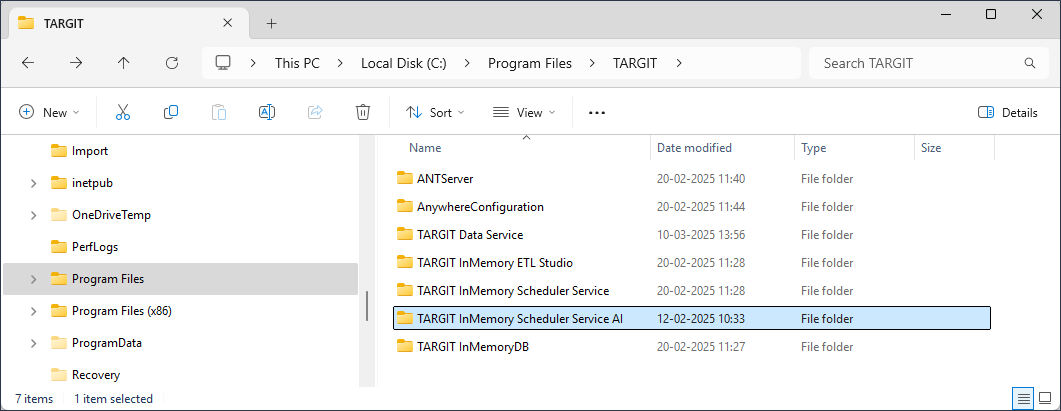Go up one folder level
This screenshot has height=411, width=1061.
pos(123,63)
